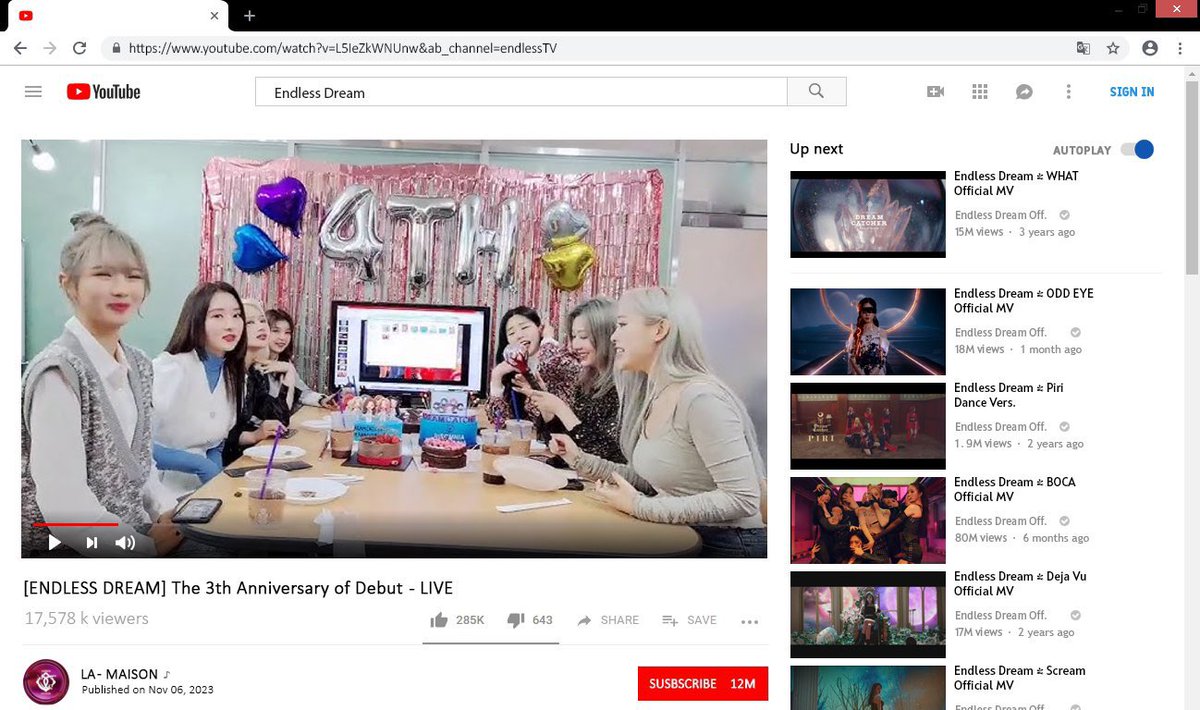Click the Endless Dream search field

coord(521,92)
